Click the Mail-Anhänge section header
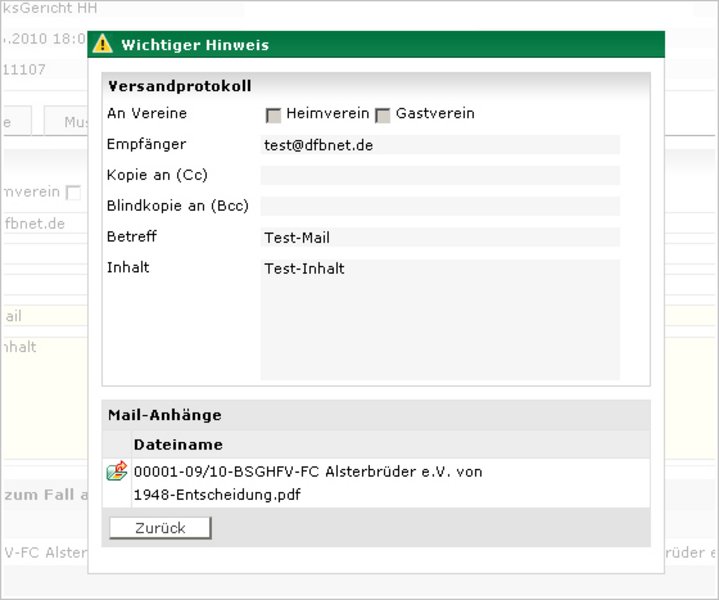Image resolution: width=719 pixels, height=600 pixels. (x=165, y=415)
